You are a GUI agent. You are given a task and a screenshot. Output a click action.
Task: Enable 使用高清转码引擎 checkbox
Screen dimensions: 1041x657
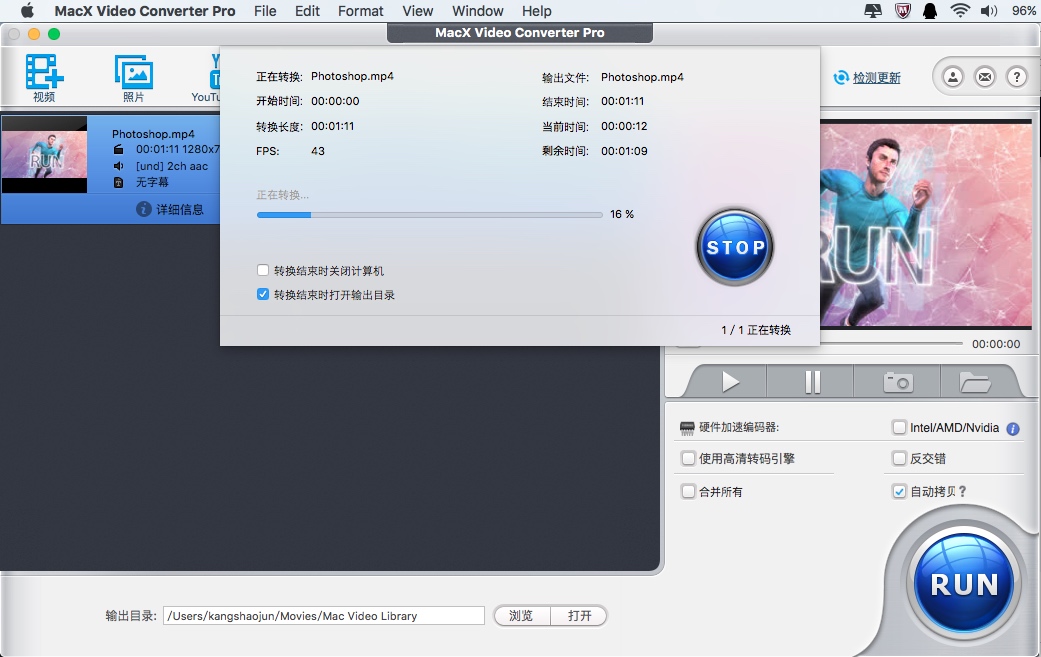[688, 458]
